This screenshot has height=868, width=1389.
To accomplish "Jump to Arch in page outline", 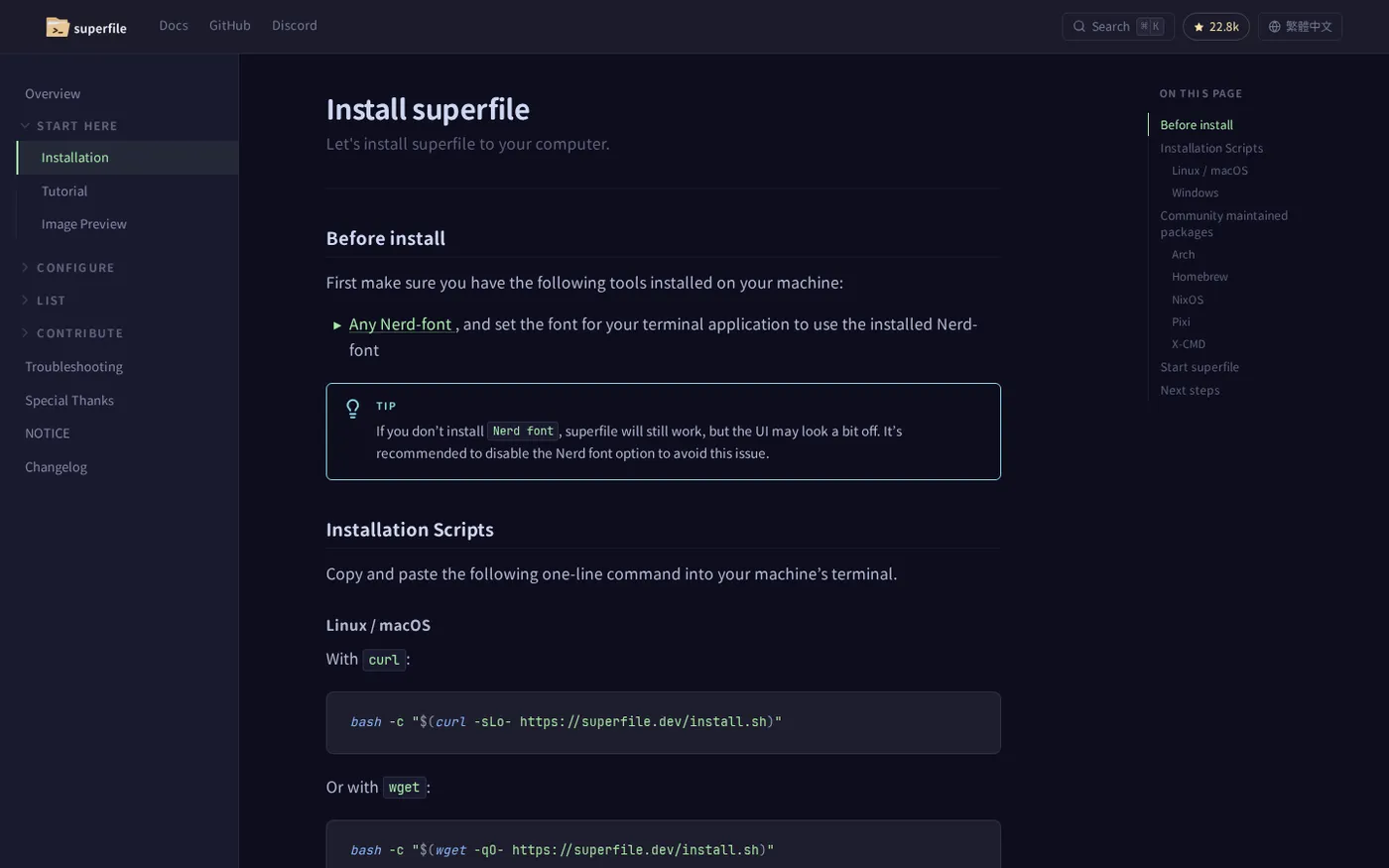I will point(1183,254).
